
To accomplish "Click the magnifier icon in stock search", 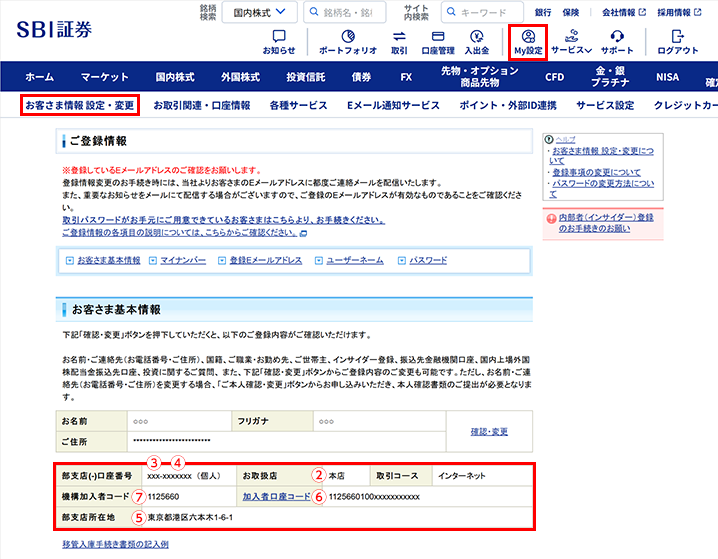I will 314,12.
